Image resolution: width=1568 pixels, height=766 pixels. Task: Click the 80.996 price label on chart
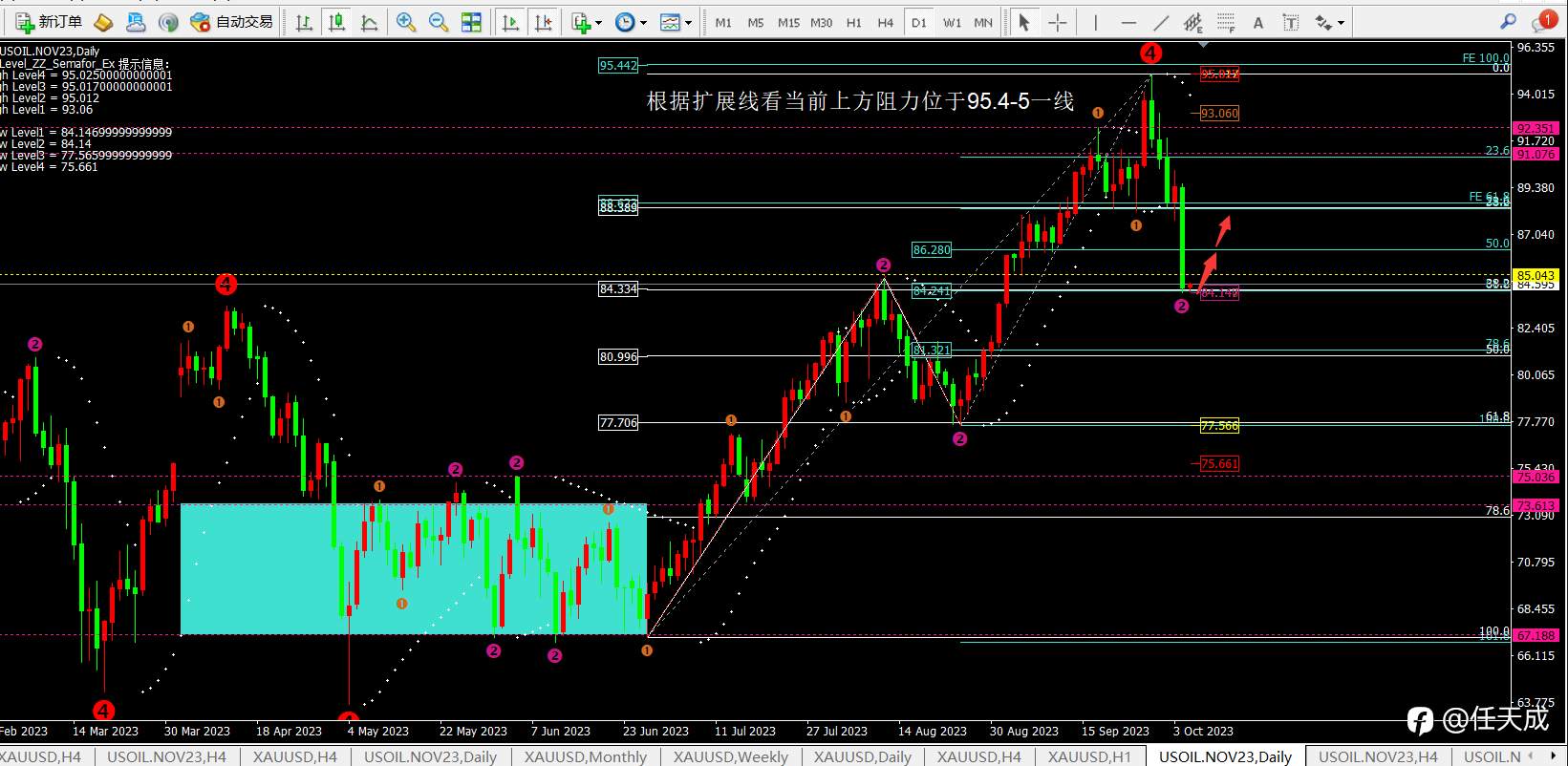tap(618, 356)
